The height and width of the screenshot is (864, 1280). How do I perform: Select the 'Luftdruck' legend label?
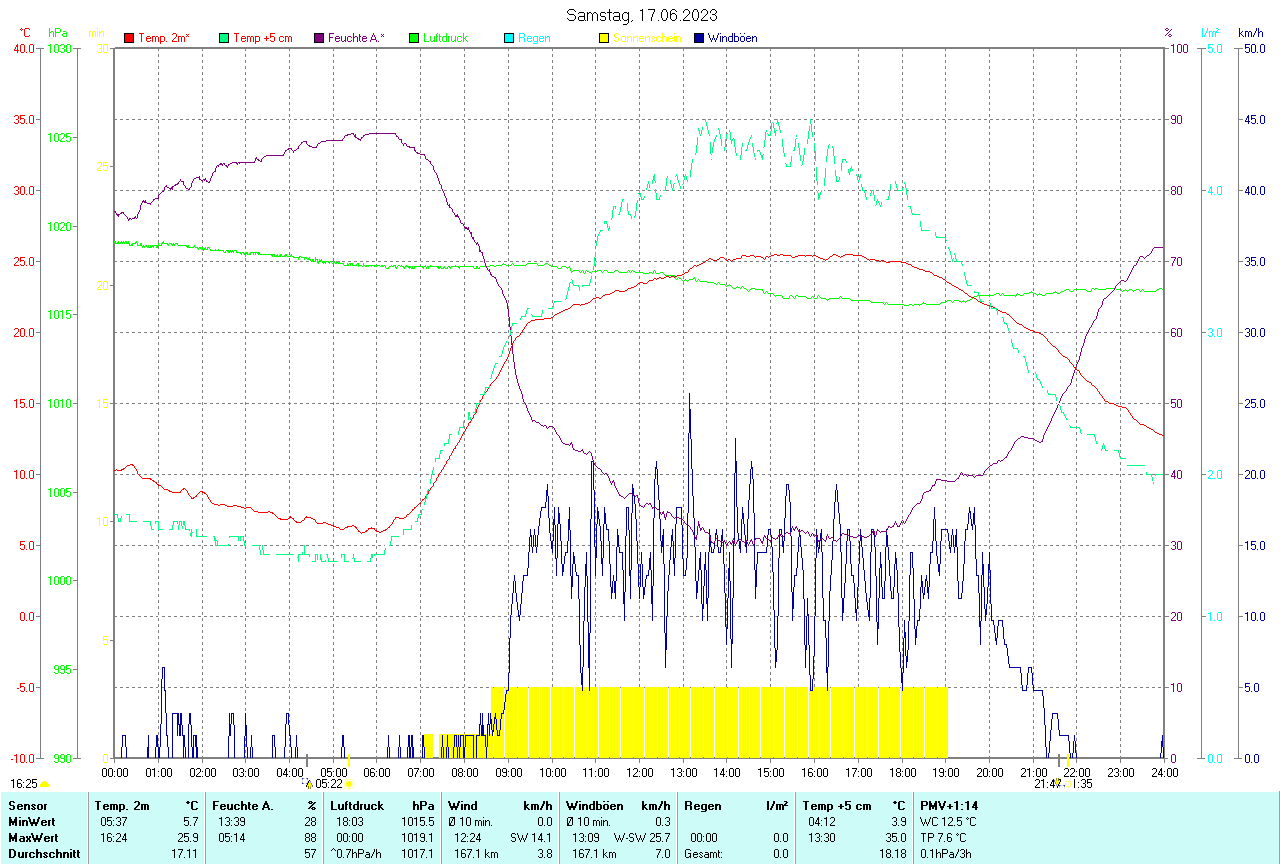pyautogui.click(x=445, y=38)
